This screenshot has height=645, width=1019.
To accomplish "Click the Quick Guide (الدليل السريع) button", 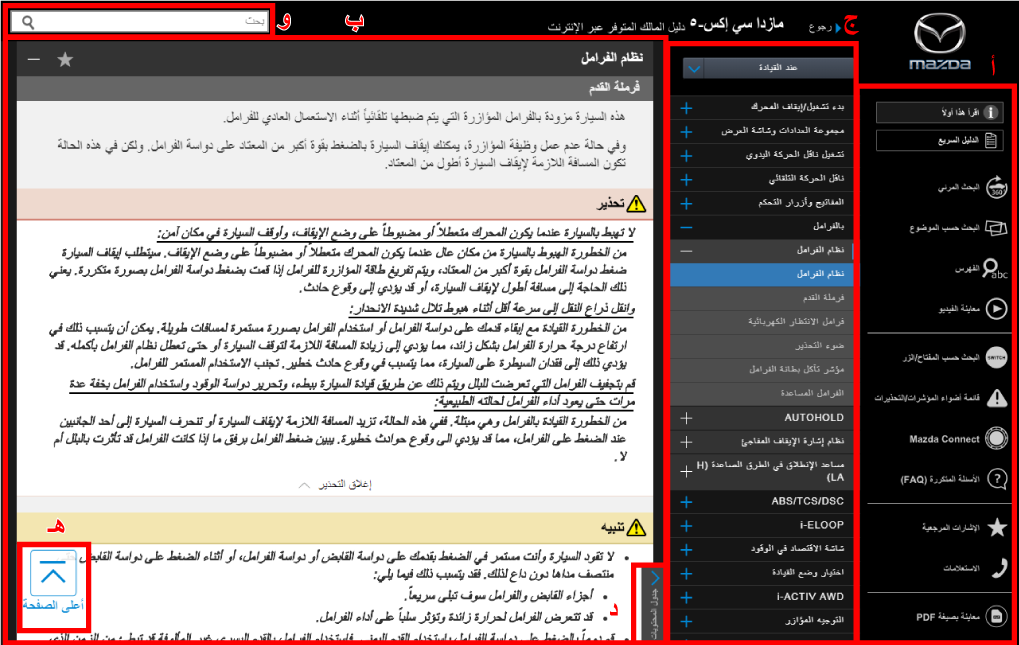I will tap(939, 140).
